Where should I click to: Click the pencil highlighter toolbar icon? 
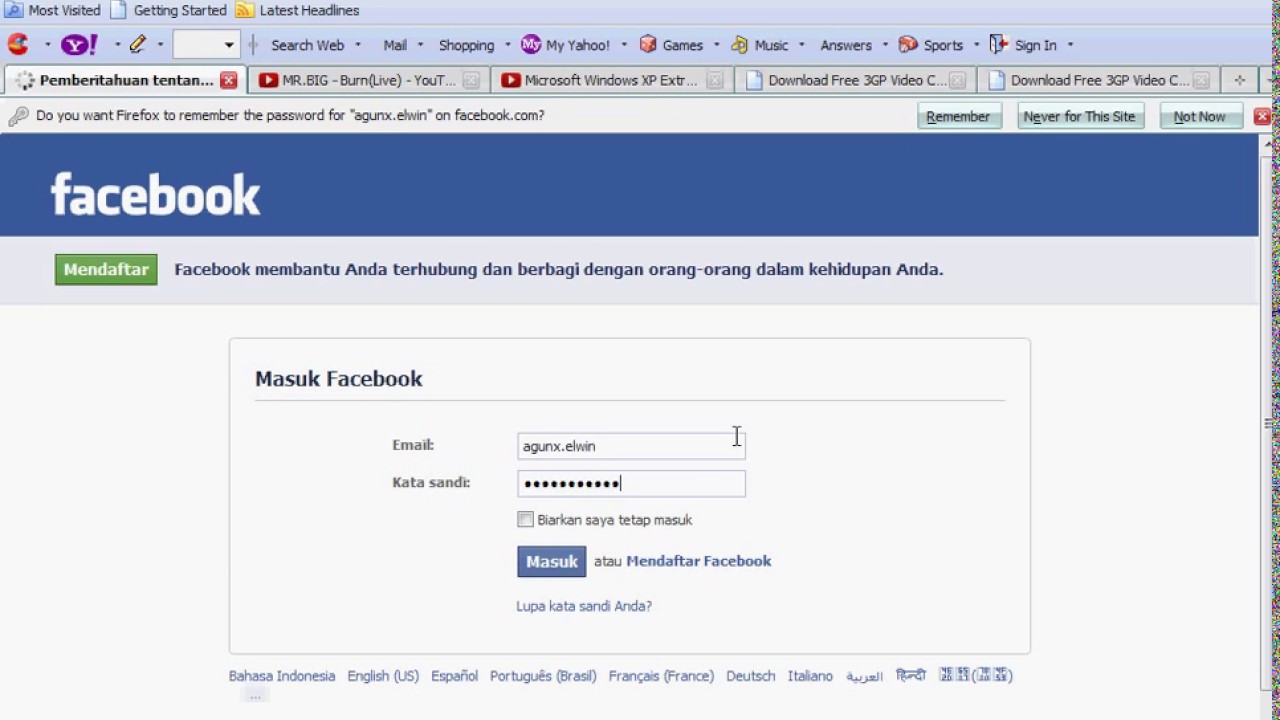[138, 44]
